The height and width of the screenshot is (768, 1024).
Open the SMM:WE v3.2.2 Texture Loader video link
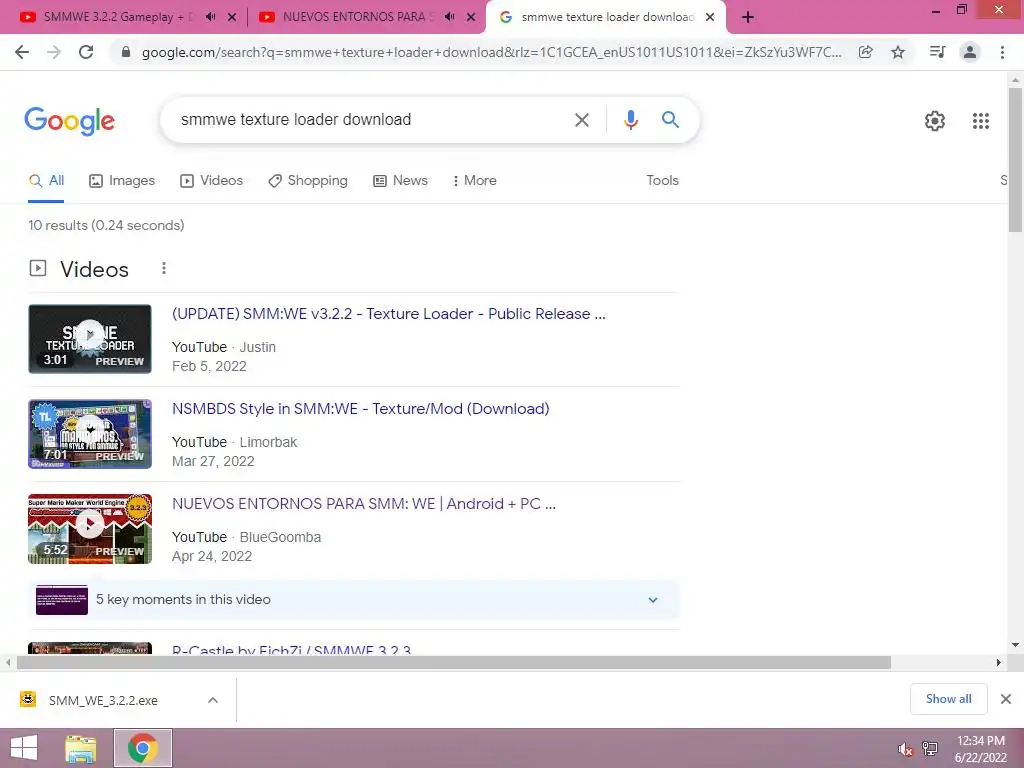[389, 313]
